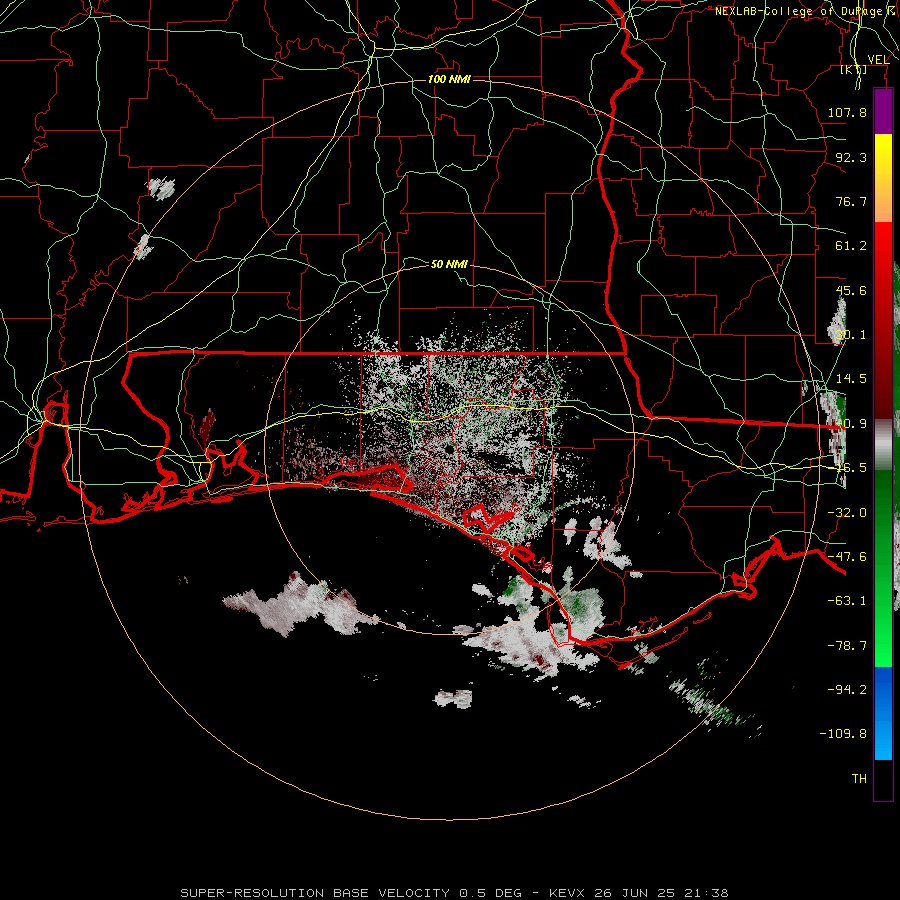Image resolution: width=900 pixels, height=900 pixels.
Task: Click the SUPER-RESOLUTION BASE VELOCITY product title
Action: click(315, 893)
